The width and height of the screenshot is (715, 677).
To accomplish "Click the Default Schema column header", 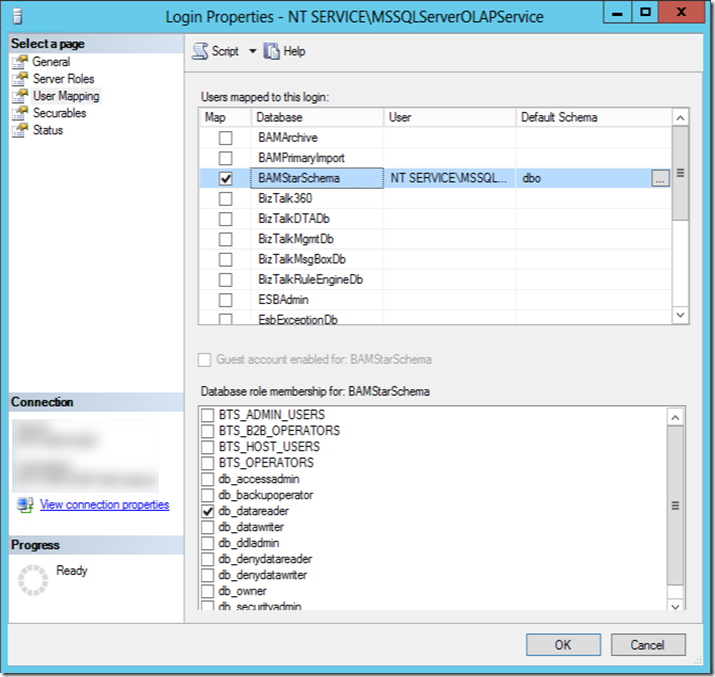I will coord(594,118).
